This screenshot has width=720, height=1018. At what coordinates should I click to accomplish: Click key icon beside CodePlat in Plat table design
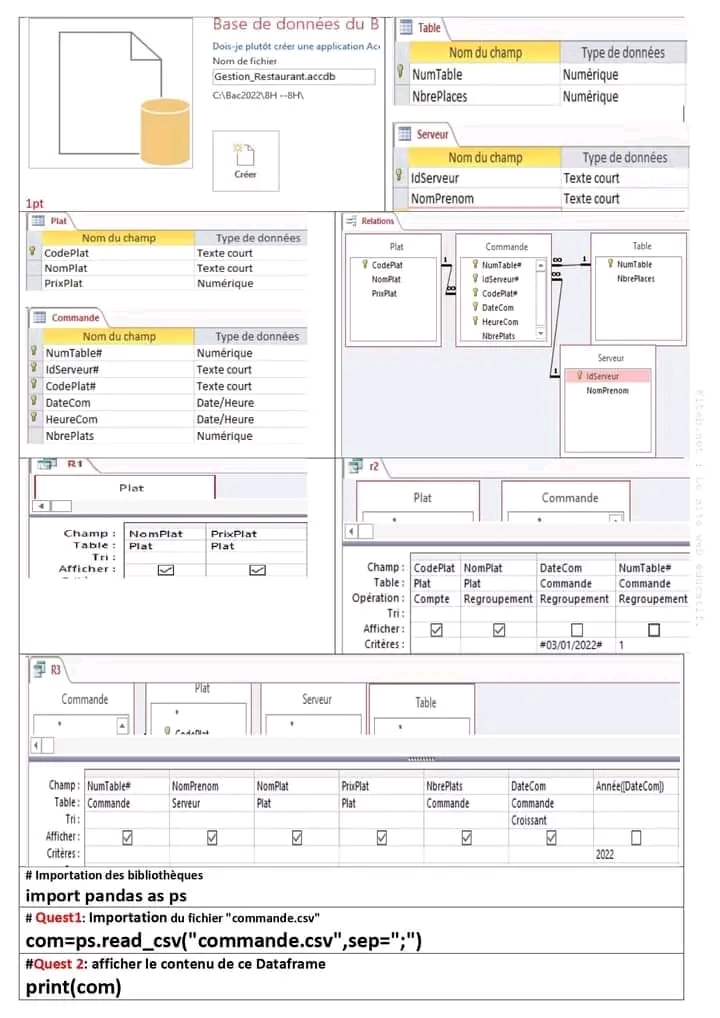coord(33,253)
